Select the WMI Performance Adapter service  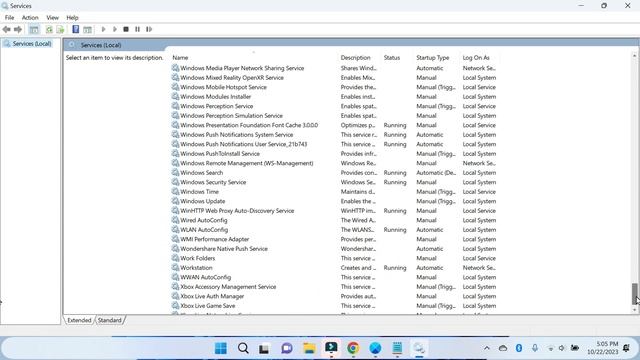pos(215,239)
